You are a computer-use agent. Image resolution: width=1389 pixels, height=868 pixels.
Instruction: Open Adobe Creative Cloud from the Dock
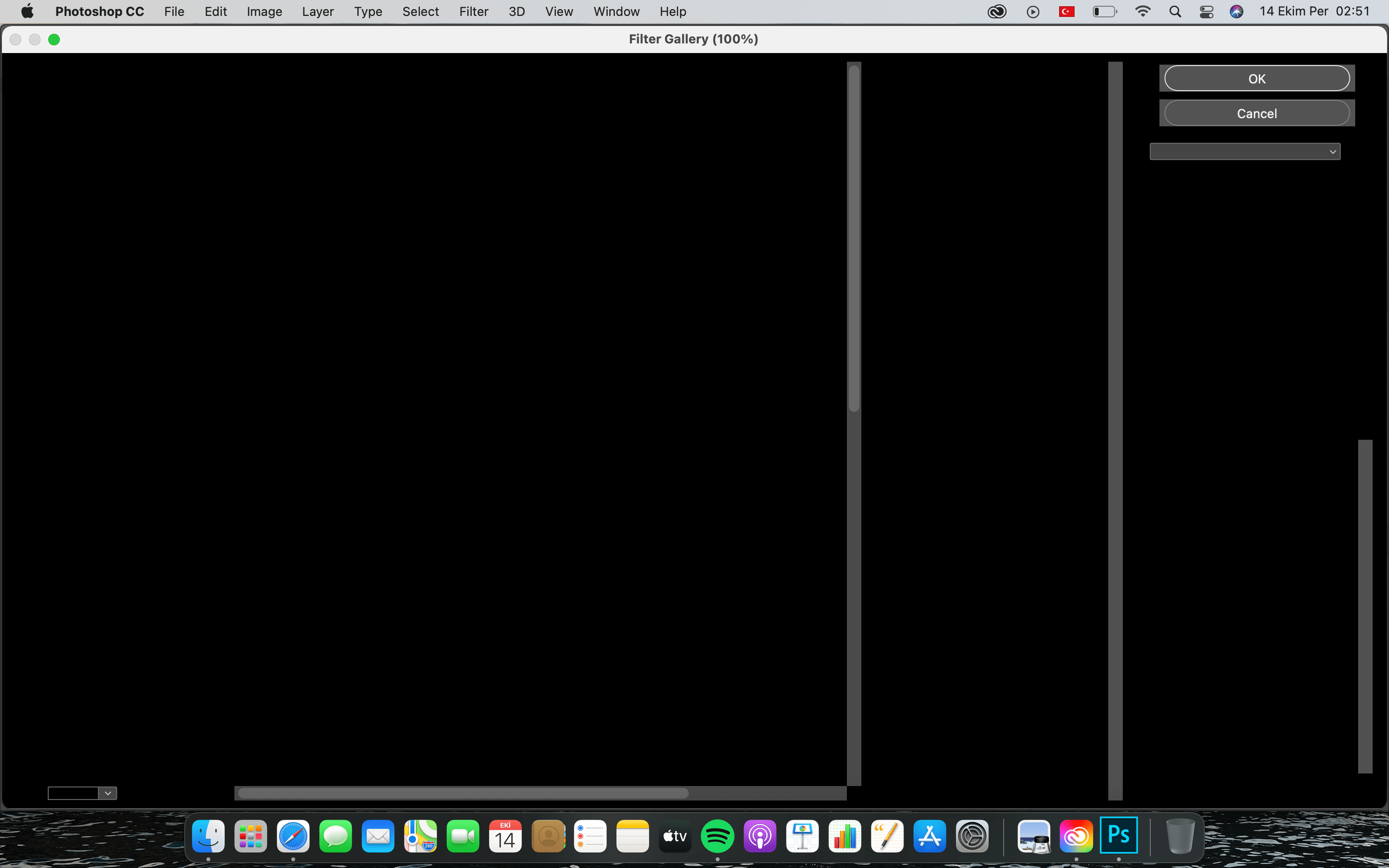(x=1076, y=836)
